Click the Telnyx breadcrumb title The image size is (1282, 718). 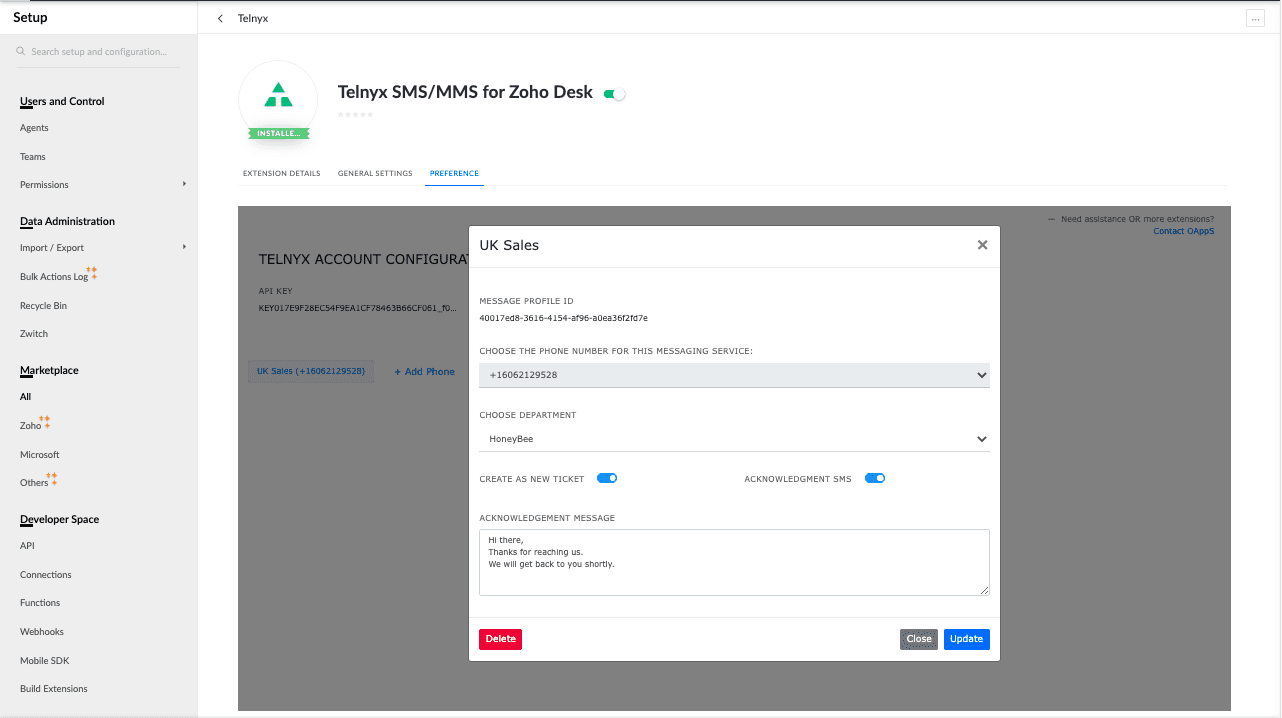point(253,18)
